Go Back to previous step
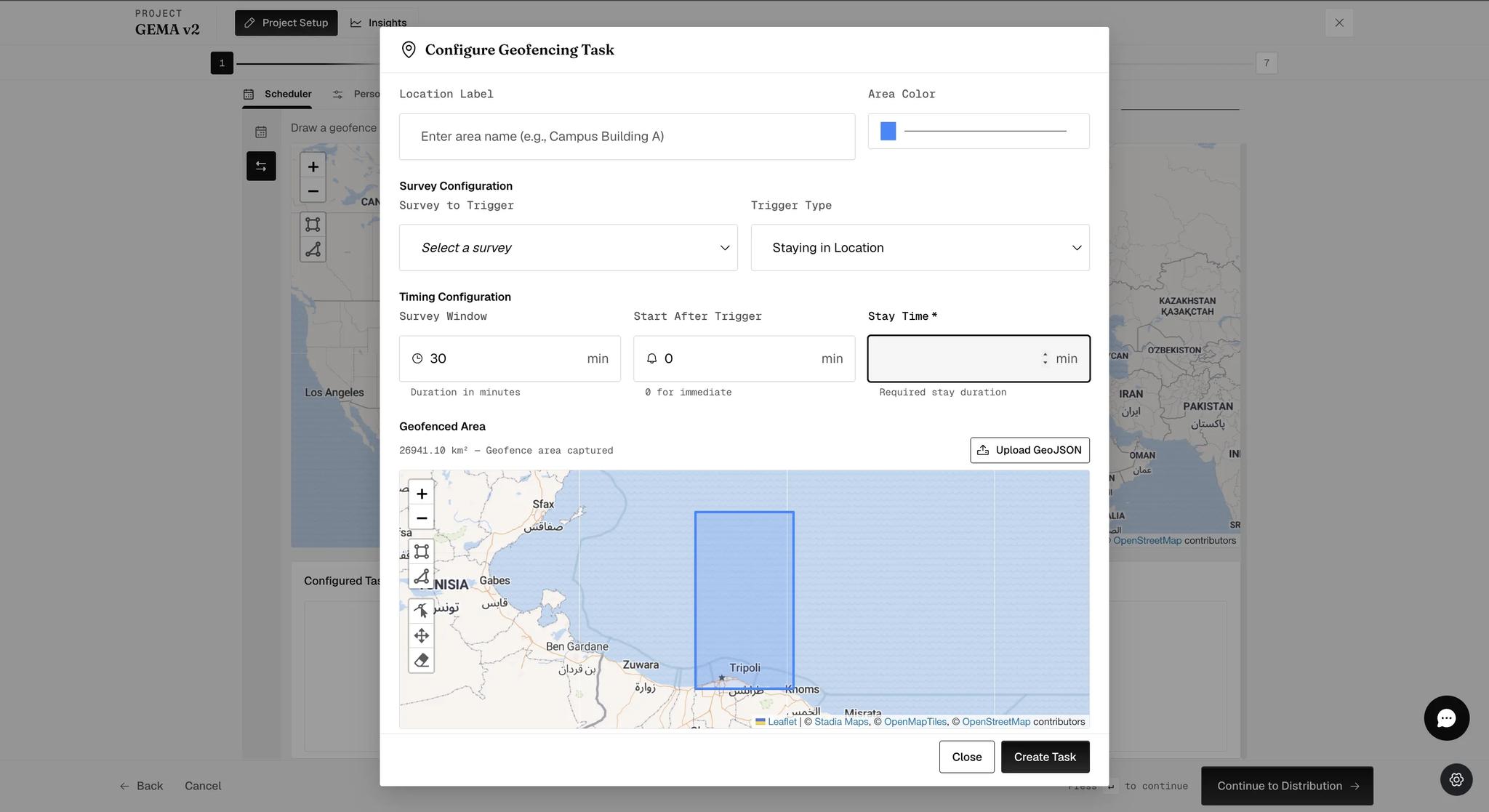 pos(142,786)
